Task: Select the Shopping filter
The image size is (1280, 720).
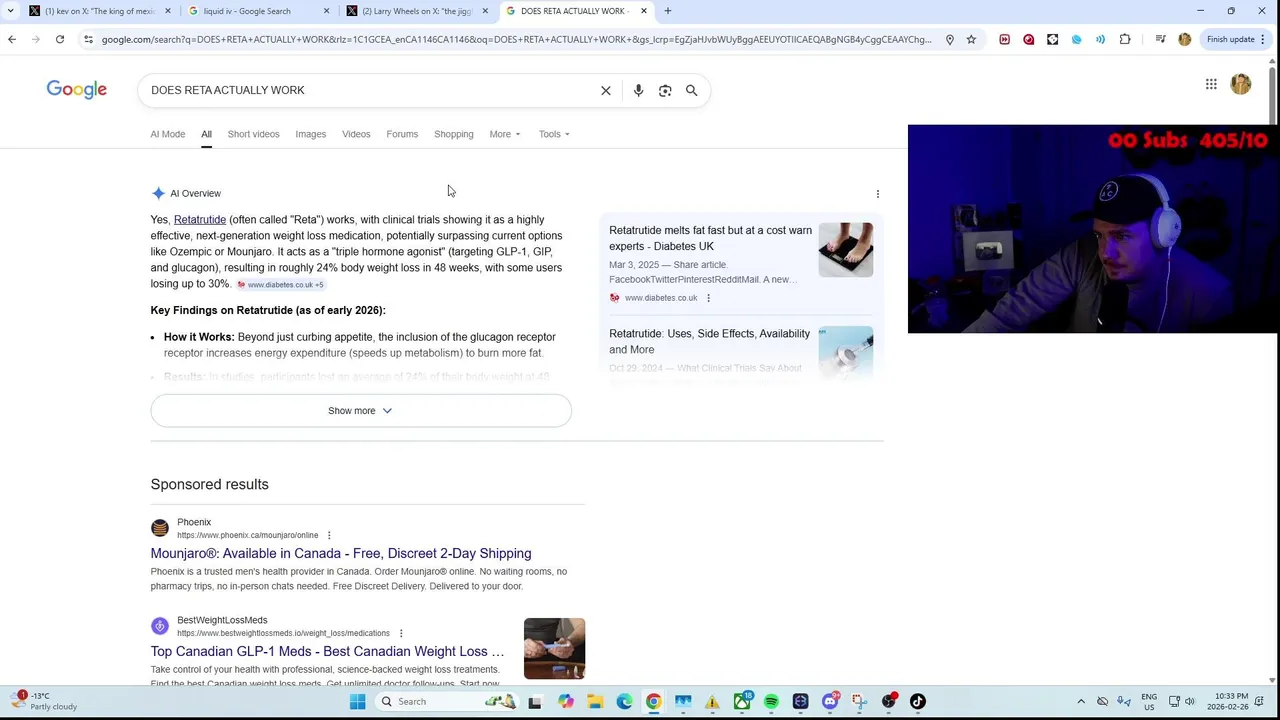Action: click(454, 134)
